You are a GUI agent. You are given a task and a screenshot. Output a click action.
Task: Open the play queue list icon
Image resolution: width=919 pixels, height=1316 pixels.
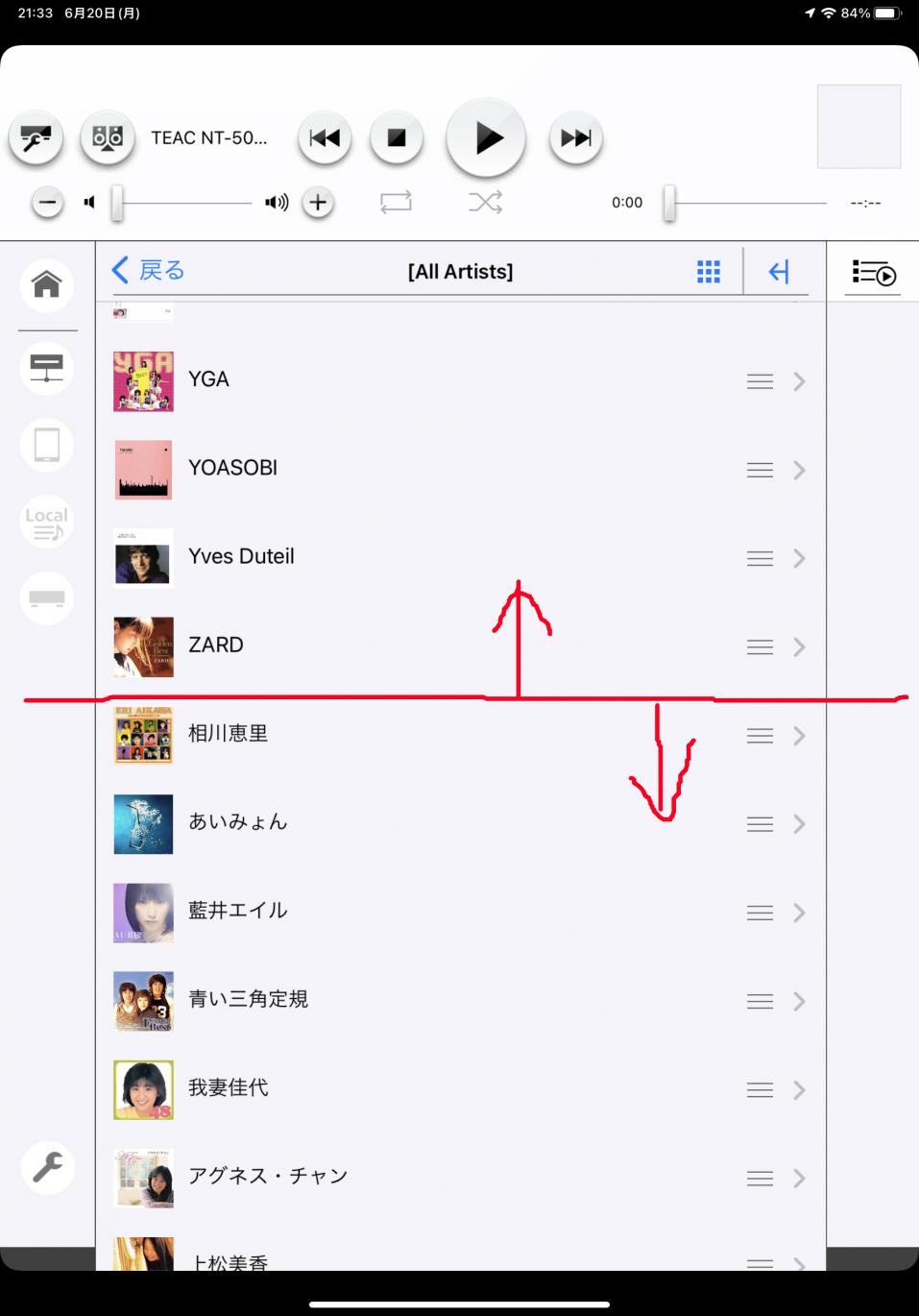[x=873, y=273]
